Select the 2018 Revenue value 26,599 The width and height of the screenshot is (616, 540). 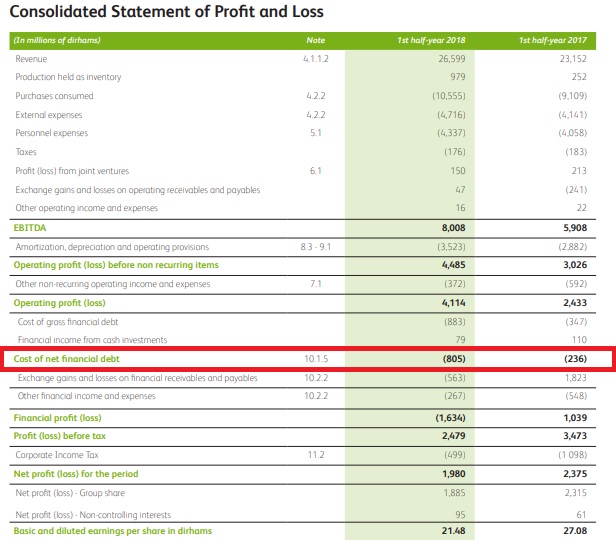point(452,59)
